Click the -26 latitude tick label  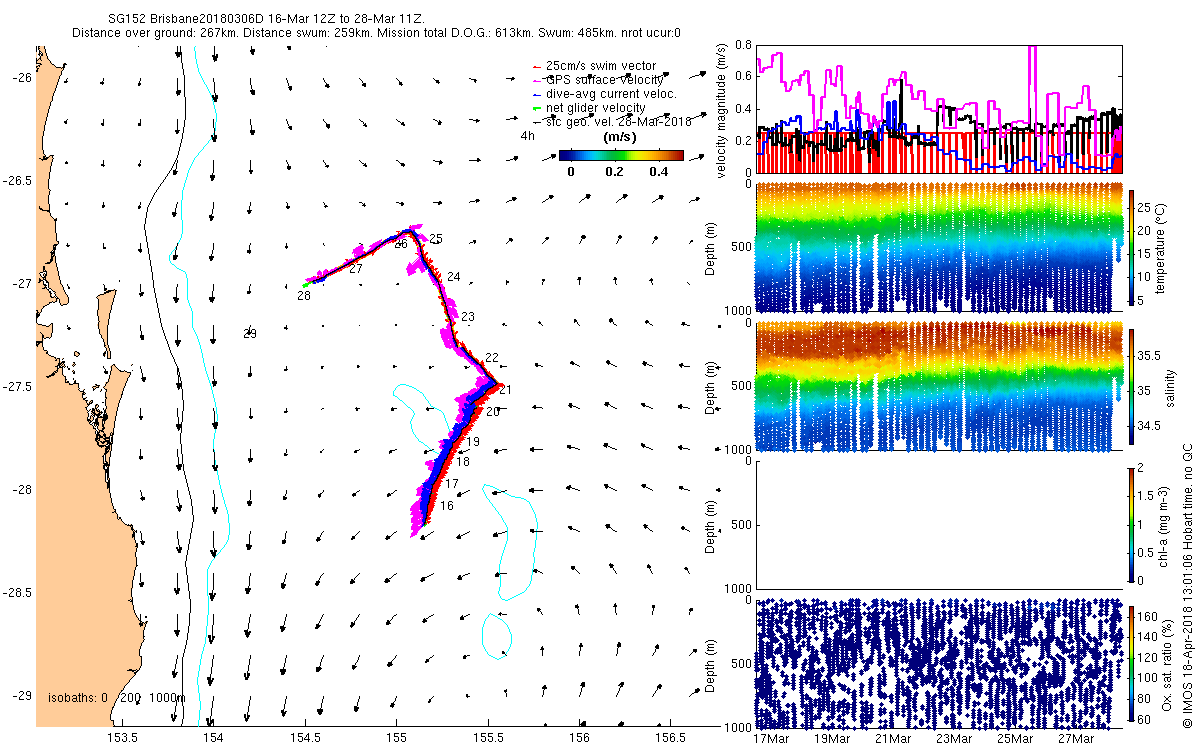22,77
